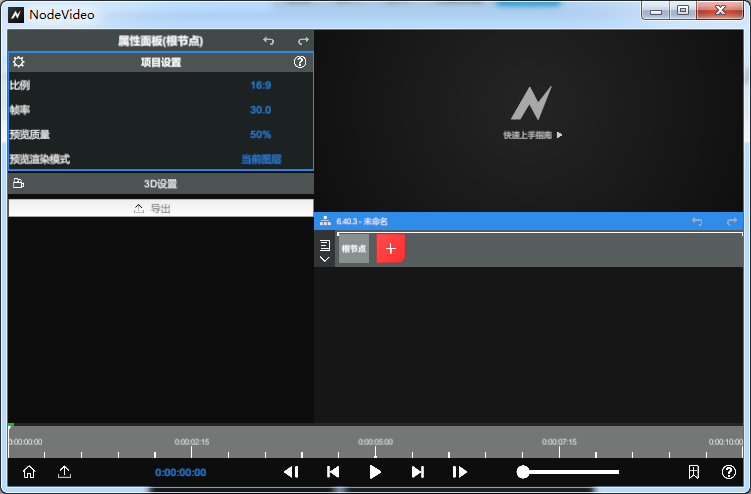Viewport: 751px width, 494px height.
Task: Open help icon in bottom right corner
Action: 729,472
